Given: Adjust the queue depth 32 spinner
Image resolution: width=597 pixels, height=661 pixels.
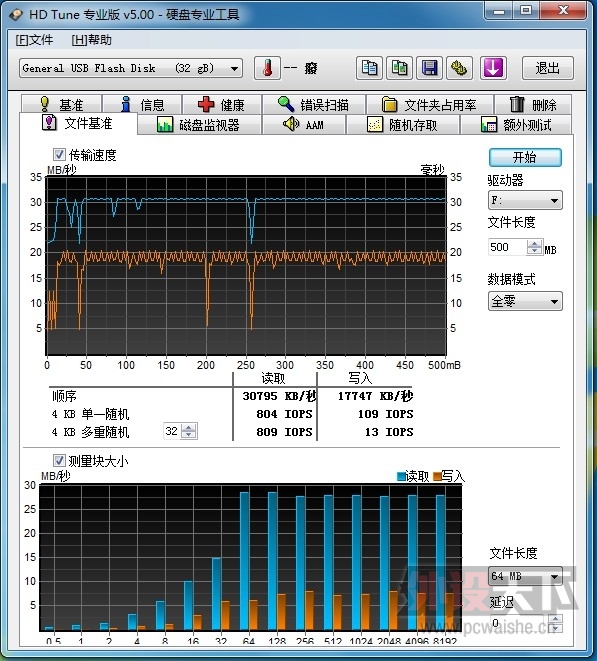Looking at the screenshot, I should pyautogui.click(x=188, y=431).
